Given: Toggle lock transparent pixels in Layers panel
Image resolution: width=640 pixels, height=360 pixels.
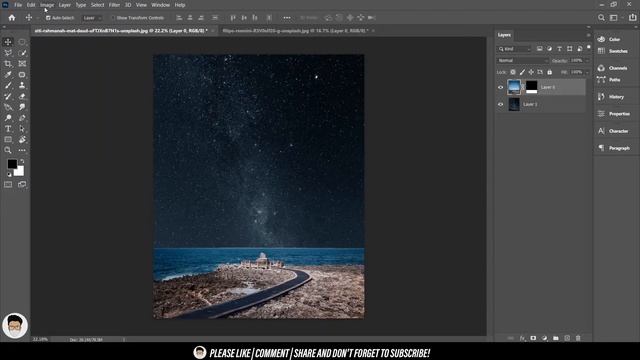Looking at the screenshot, I should click(513, 72).
